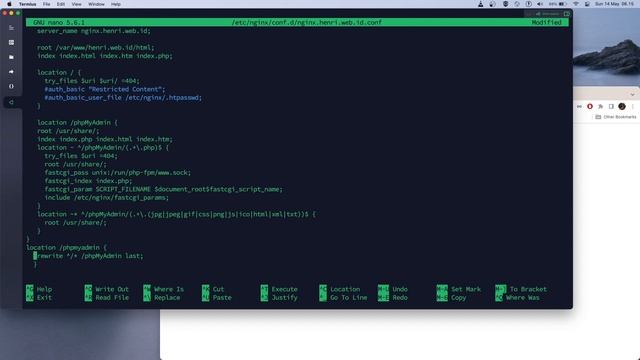Click the "Exit" shortcut label in nano
The height and width of the screenshot is (360, 640).
[x=44, y=298]
